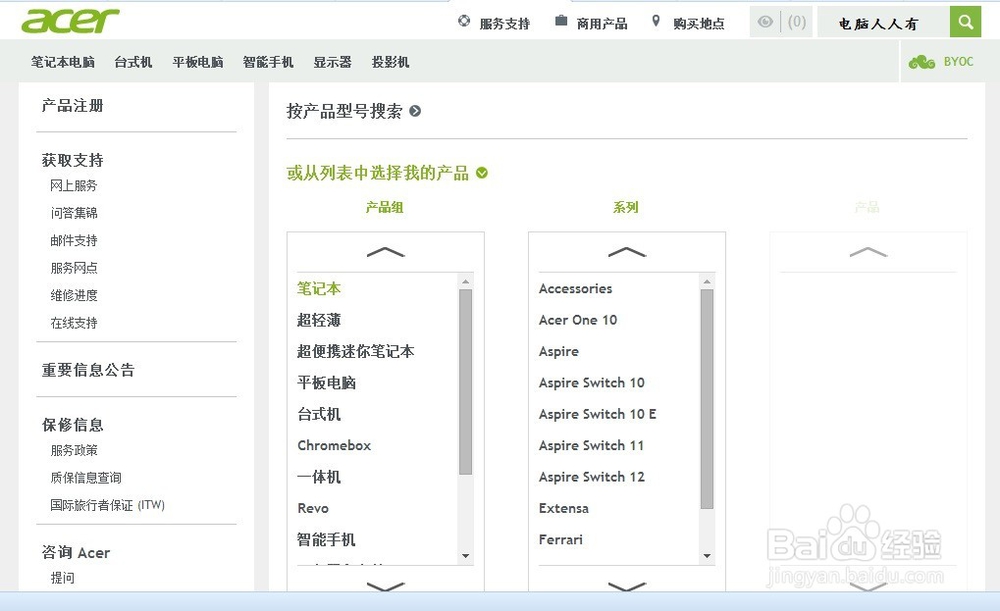The height and width of the screenshot is (611, 1000).
Task: Click scroll-down arrow of 产品组 list
Action: point(466,556)
